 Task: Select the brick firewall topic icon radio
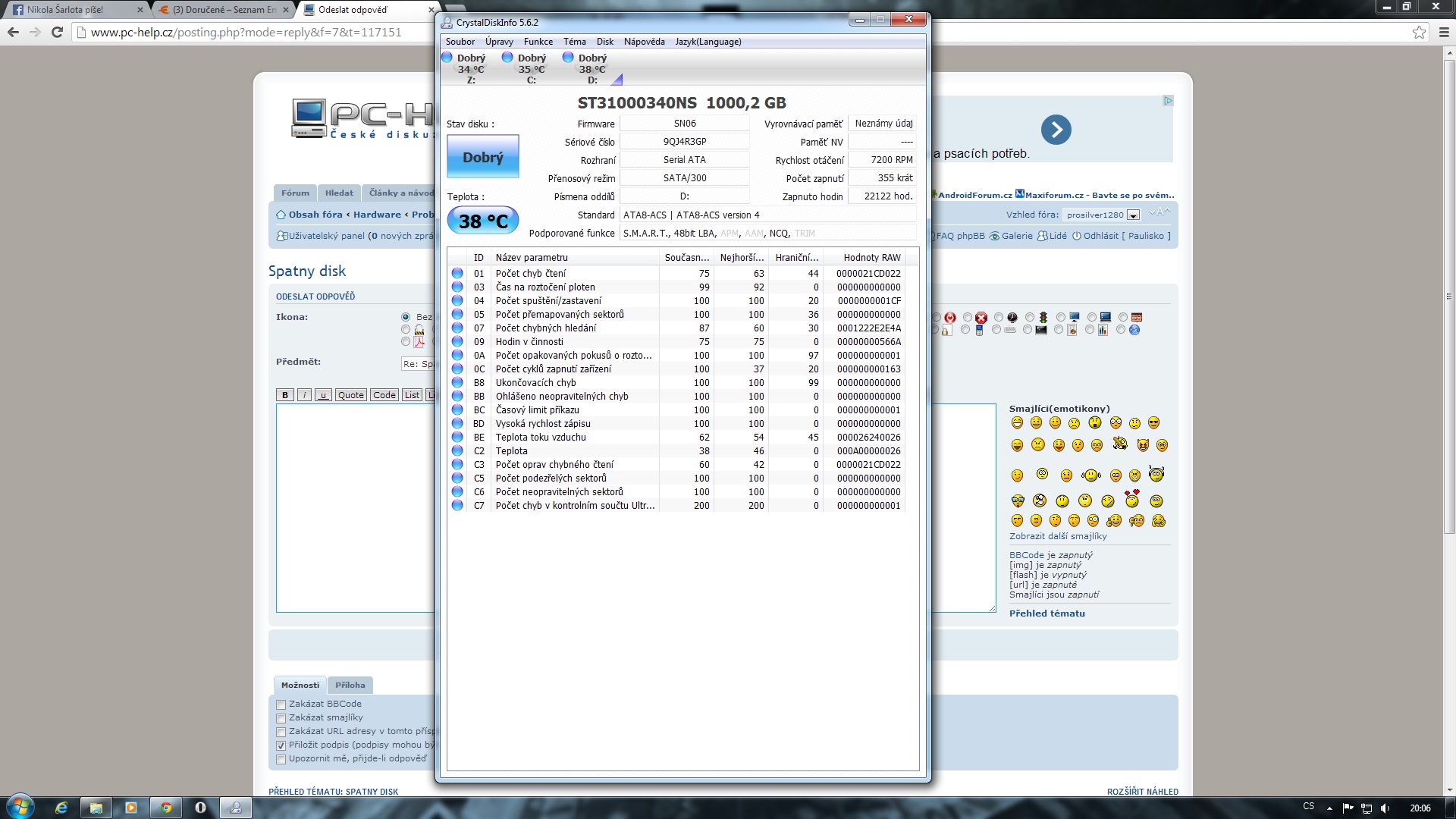pos(1123,317)
